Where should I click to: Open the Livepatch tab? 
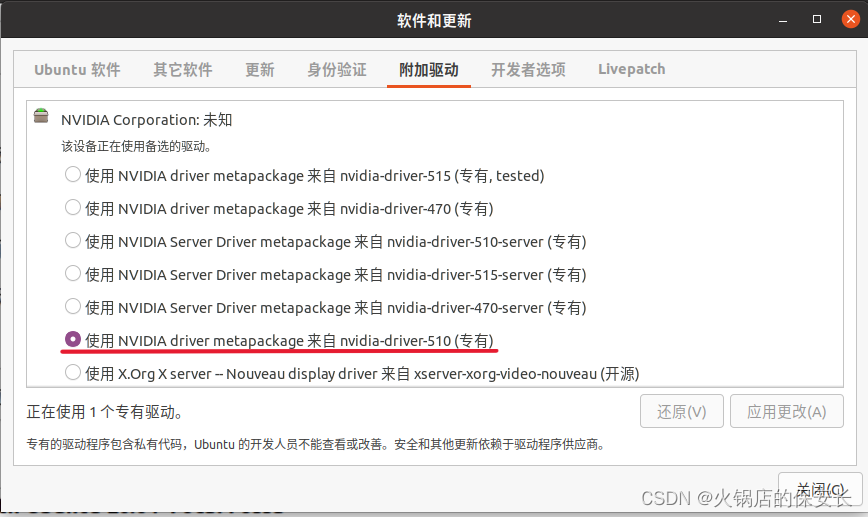coord(632,70)
